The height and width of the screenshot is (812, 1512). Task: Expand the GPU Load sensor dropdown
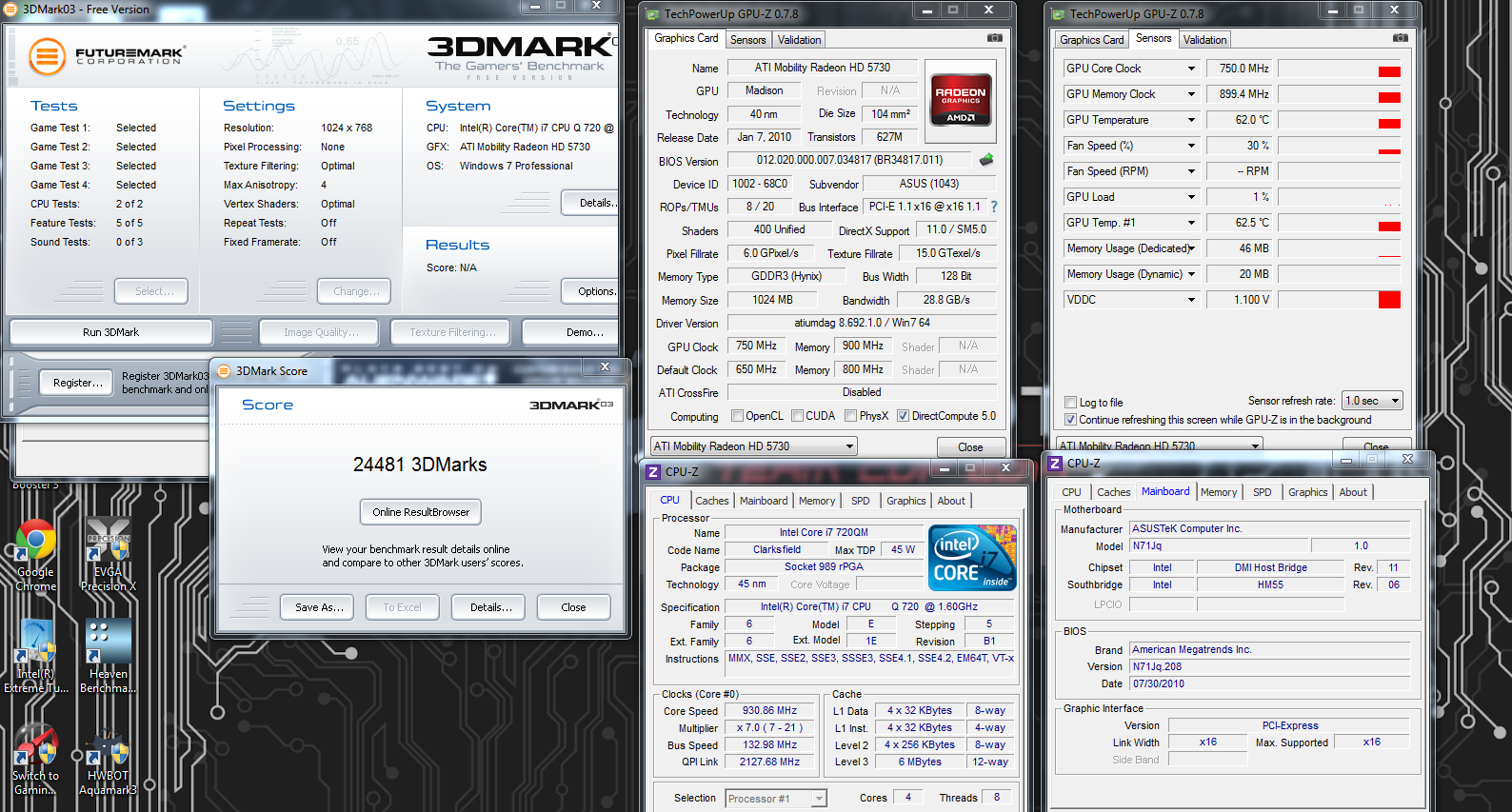point(1191,197)
